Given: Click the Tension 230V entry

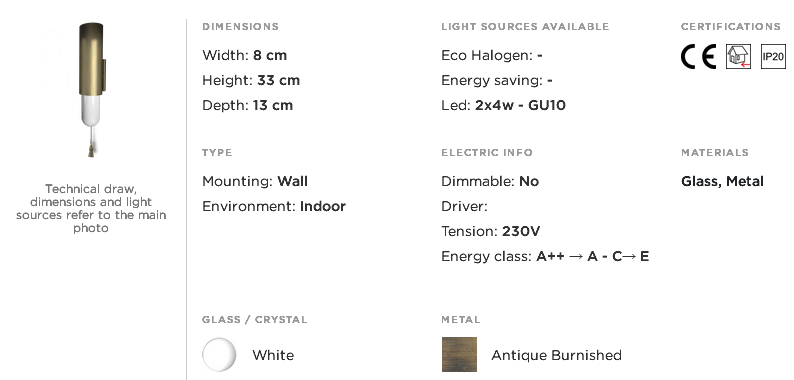Looking at the screenshot, I should pyautogui.click(x=491, y=232).
